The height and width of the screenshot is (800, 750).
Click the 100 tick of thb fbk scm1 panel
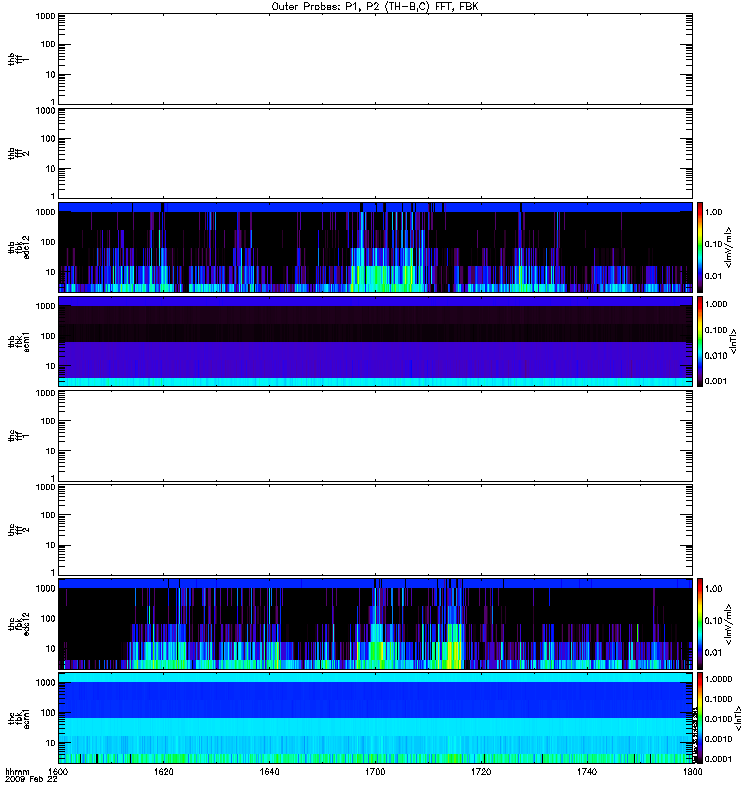click(x=47, y=336)
